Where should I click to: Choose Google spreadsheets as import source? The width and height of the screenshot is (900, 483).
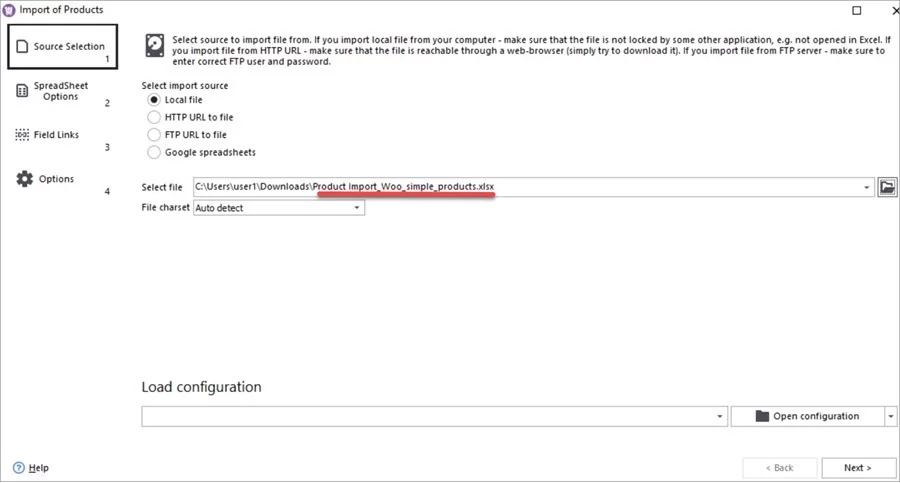pyautogui.click(x=154, y=152)
